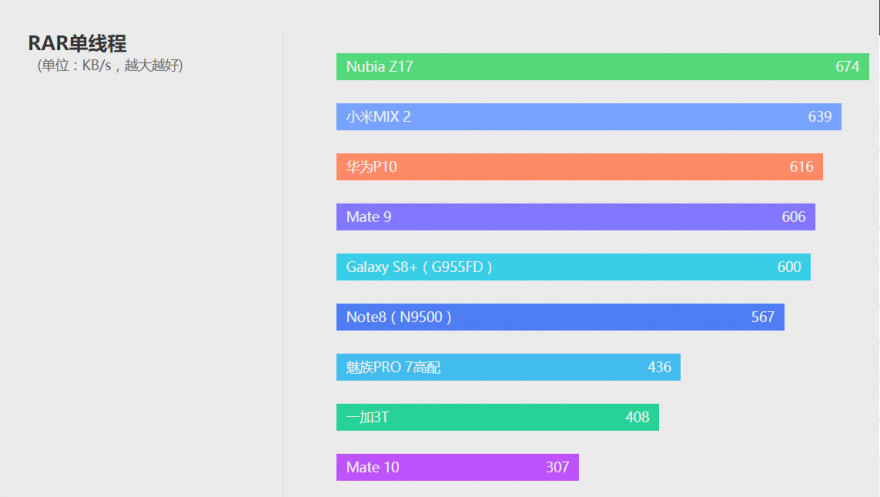Click the 魅族PRO 7高配 bar label
Viewport: 880px width, 497px height.
point(393,367)
